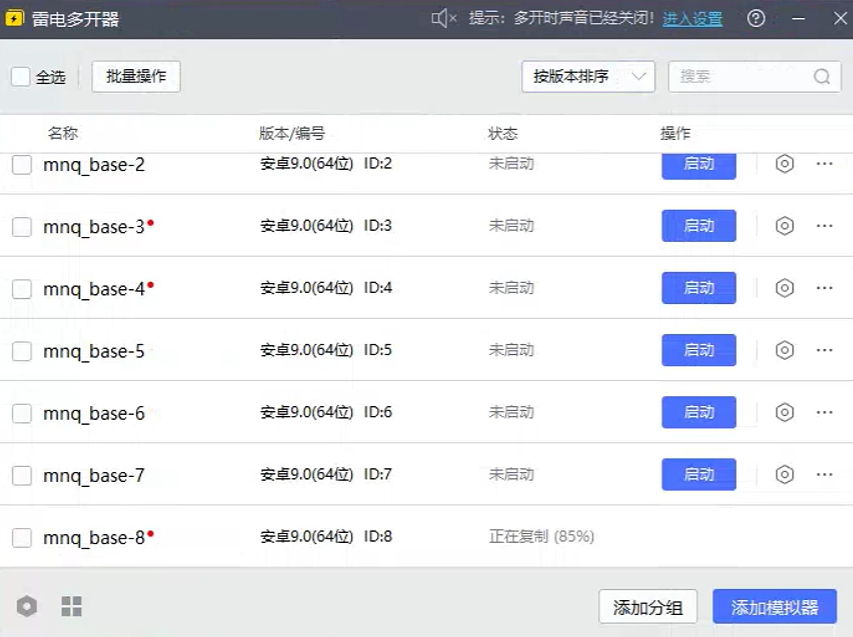Select the mnq_base-3 emulator name

94,227
